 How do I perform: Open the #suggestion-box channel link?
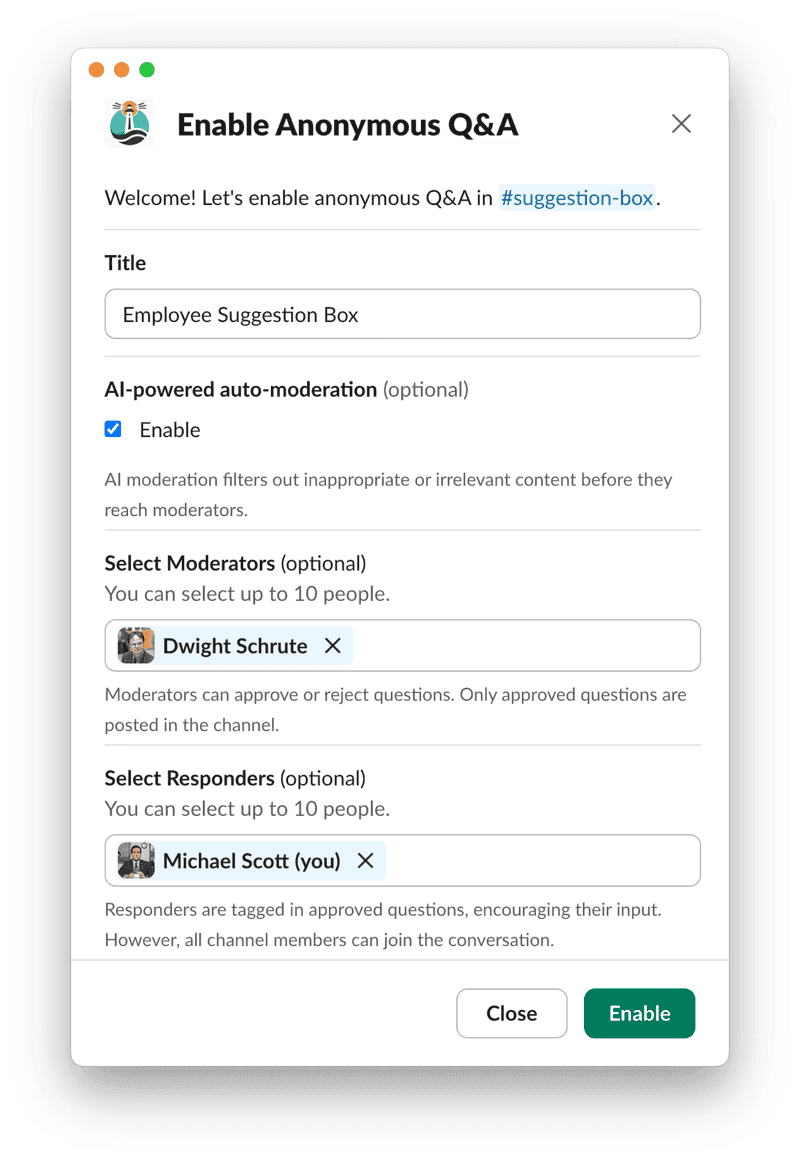point(577,198)
